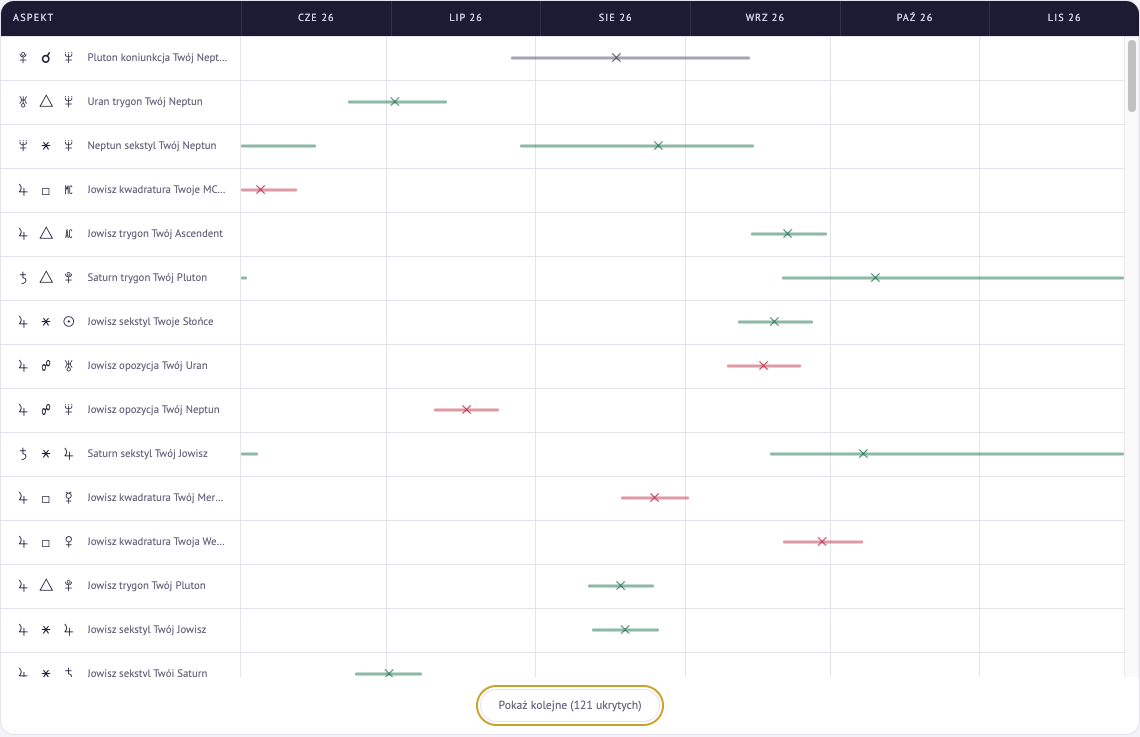The width and height of the screenshot is (1140, 737).
Task: Click the Pokaż kolejne (121 ukrytych) button
Action: [x=570, y=705]
